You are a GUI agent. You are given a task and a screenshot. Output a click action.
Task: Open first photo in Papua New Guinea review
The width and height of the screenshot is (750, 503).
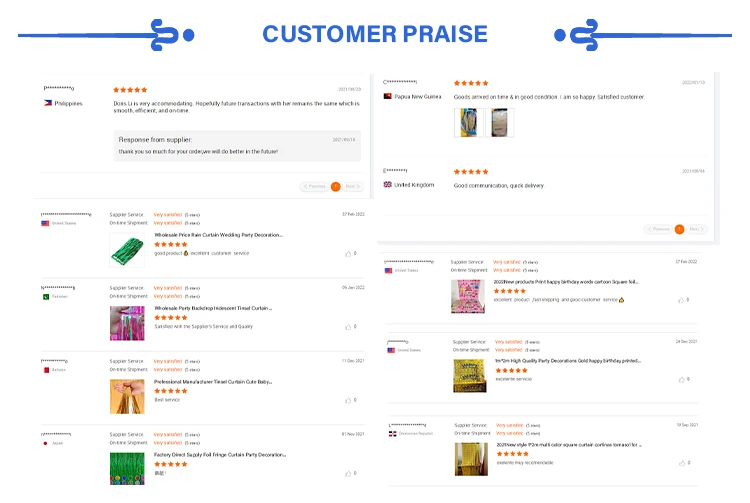pyautogui.click(x=468, y=122)
